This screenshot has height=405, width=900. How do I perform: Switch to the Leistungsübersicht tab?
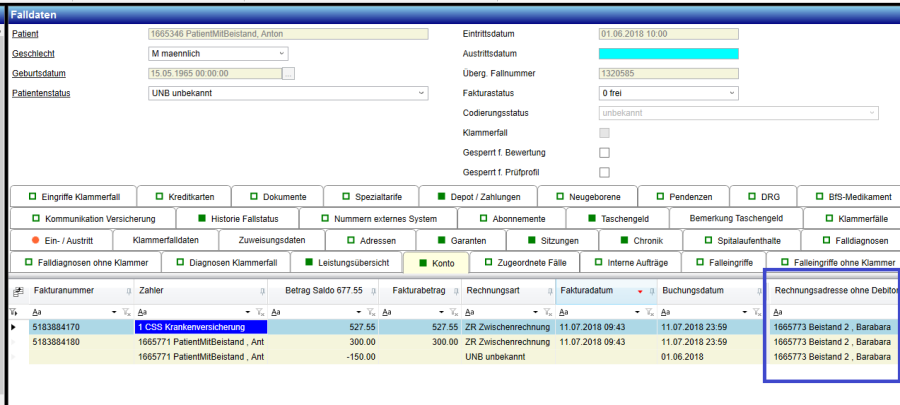pos(345,263)
